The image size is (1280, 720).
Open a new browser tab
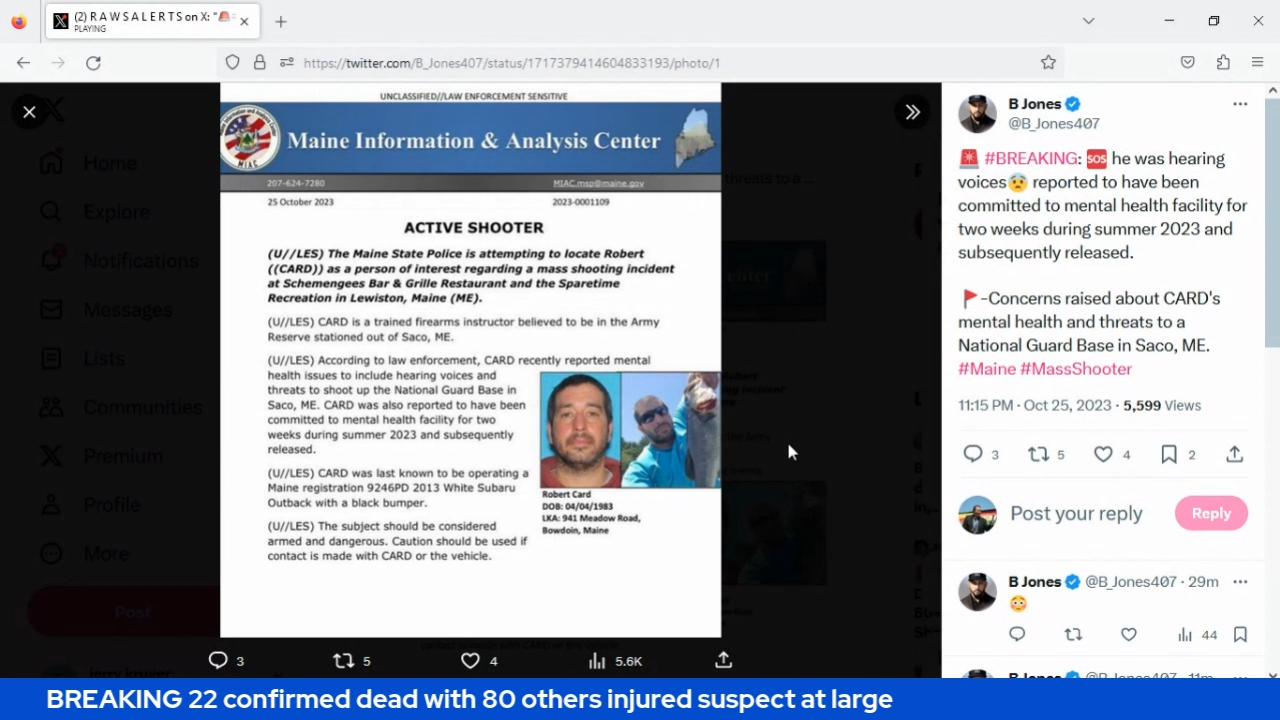tap(281, 21)
